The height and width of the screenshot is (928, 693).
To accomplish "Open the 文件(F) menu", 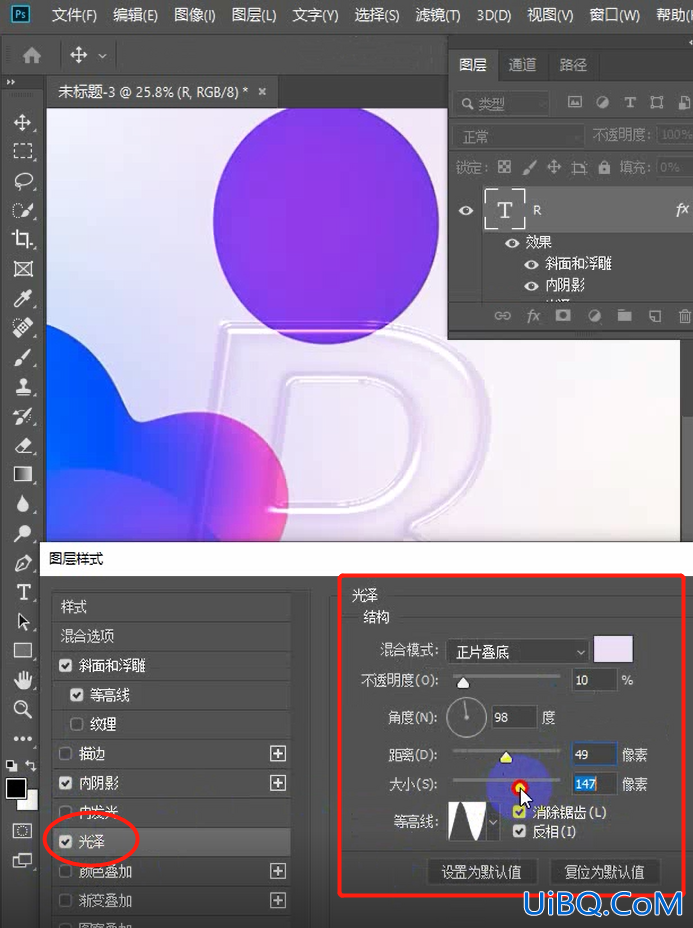I will point(74,15).
